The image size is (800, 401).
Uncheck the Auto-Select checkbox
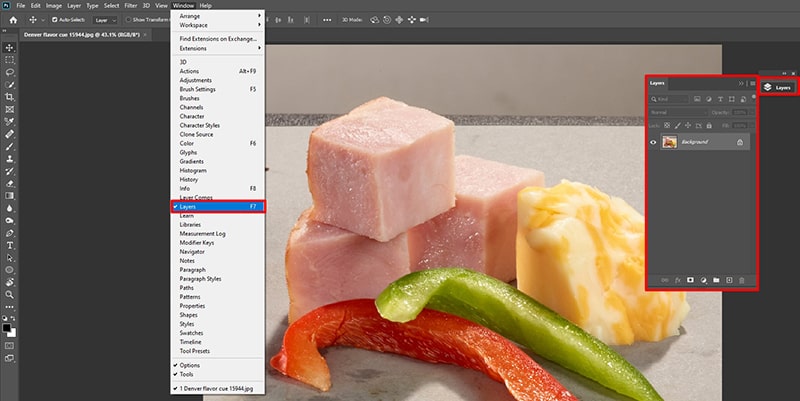pos(54,19)
